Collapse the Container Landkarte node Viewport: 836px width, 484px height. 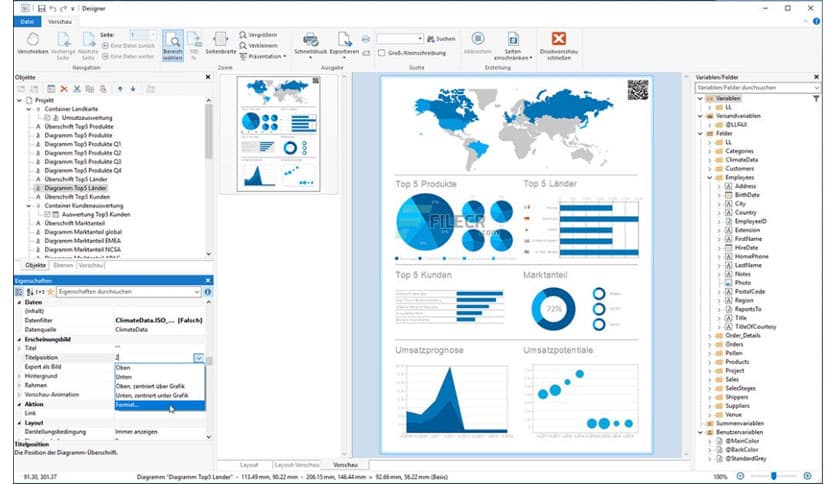click(x=29, y=109)
